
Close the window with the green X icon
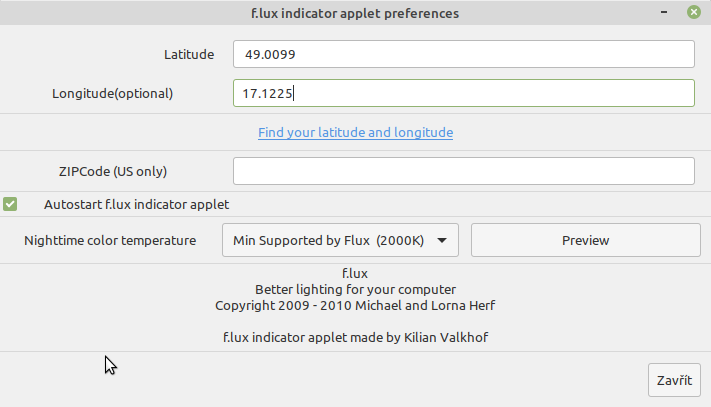pyautogui.click(x=693, y=13)
